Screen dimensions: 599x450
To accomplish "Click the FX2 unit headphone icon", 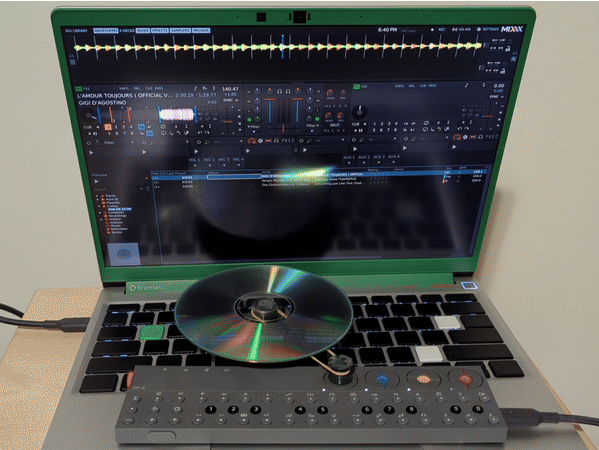I will point(480,136).
